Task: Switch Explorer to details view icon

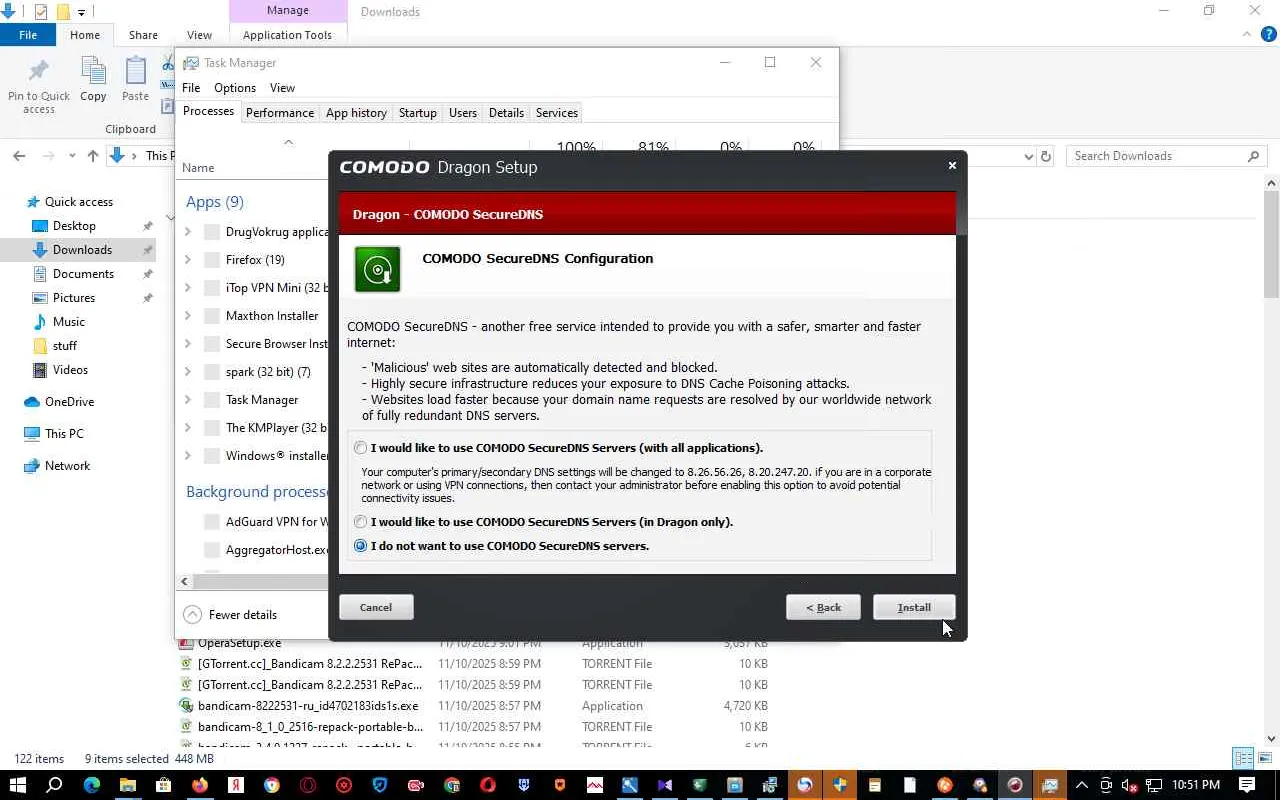Action: tap(1243, 758)
